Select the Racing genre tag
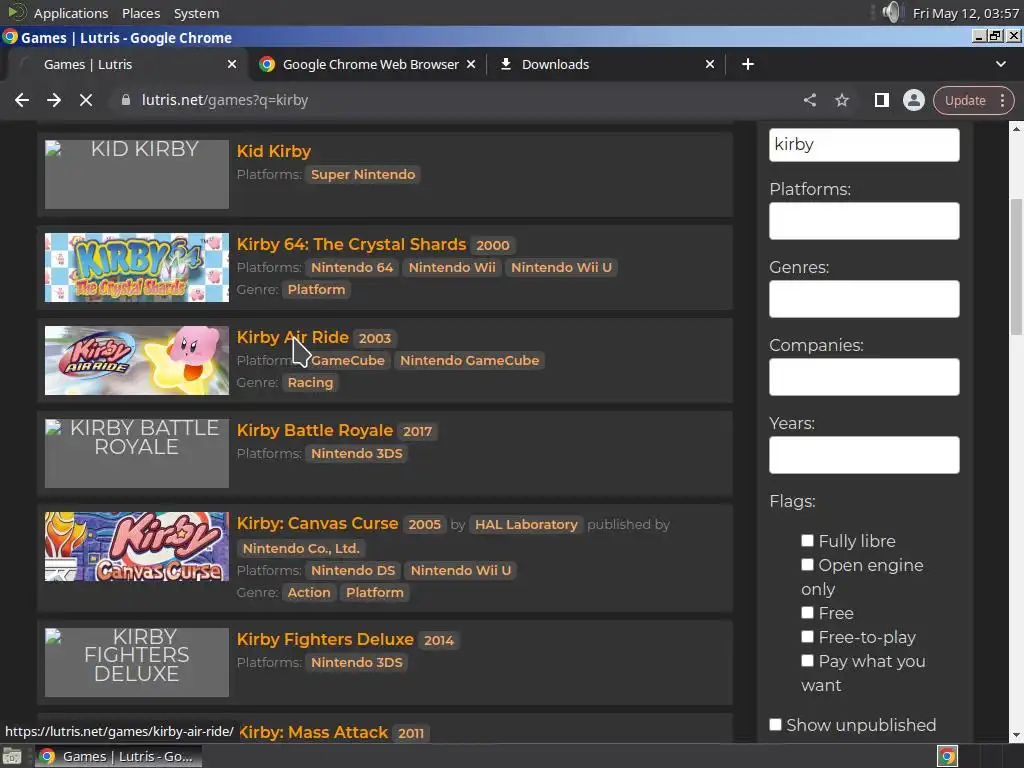Image resolution: width=1024 pixels, height=768 pixels. coord(310,383)
